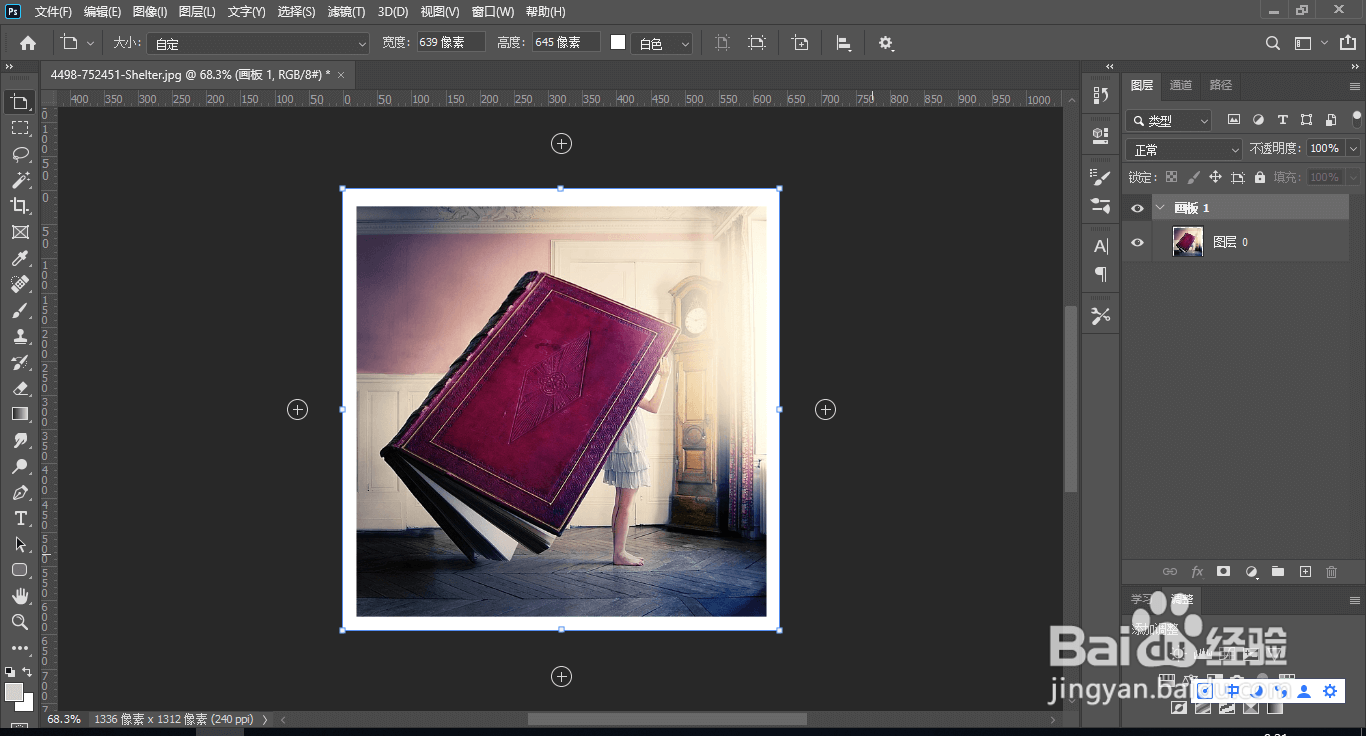Click the foreground color swatch

pyautogui.click(x=13, y=692)
